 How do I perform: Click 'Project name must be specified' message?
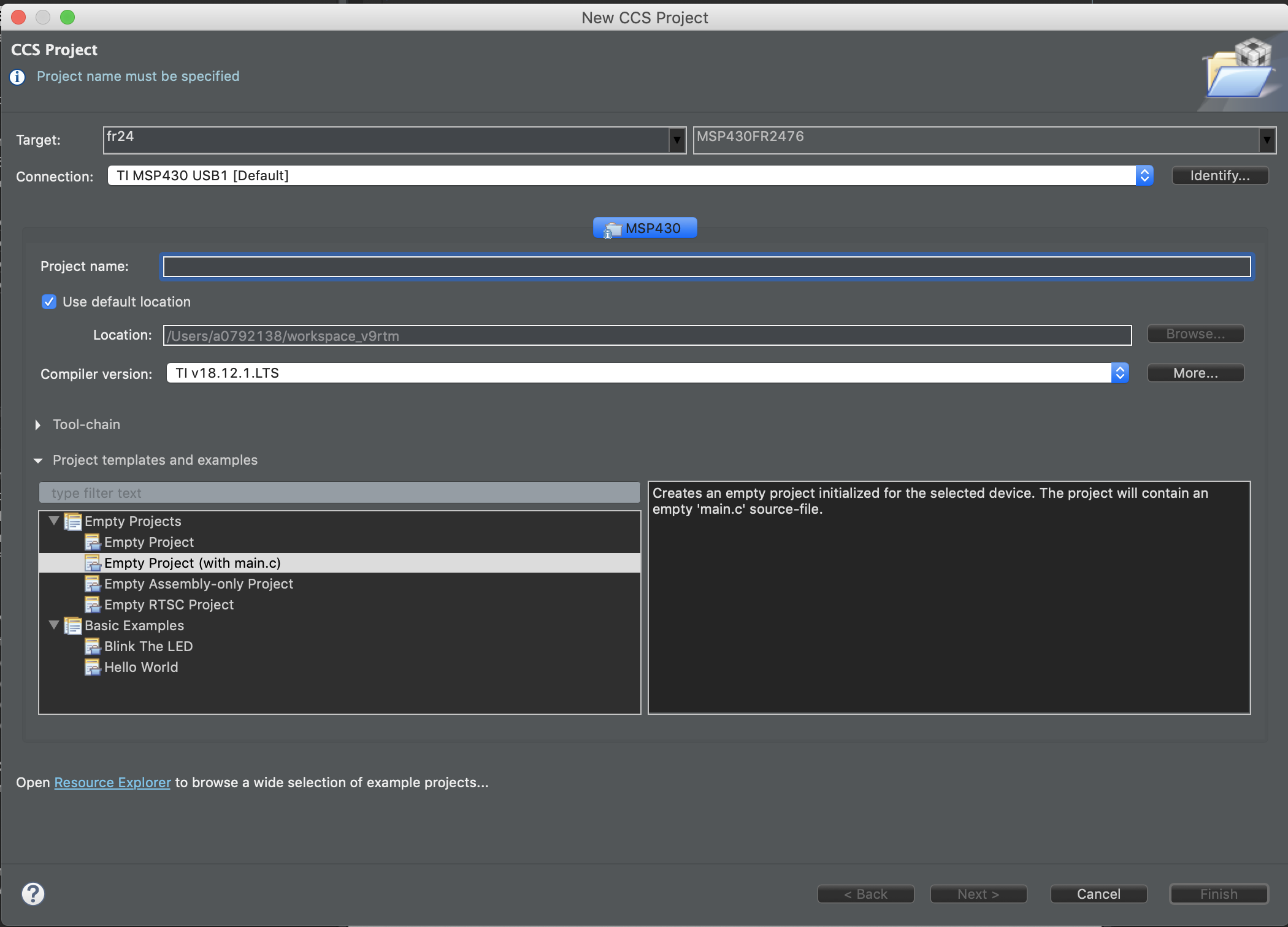[138, 77]
